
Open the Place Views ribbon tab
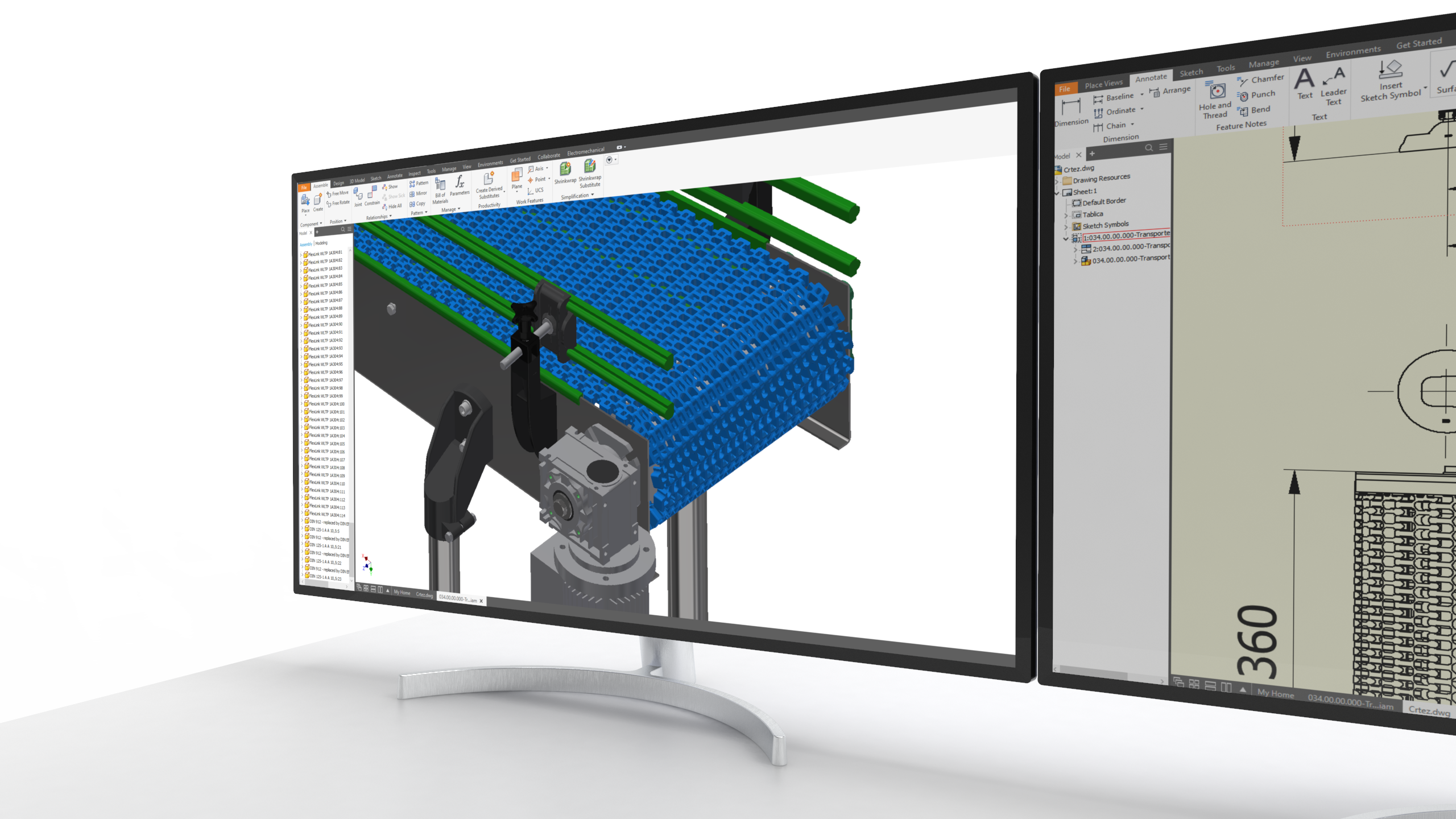point(1103,84)
